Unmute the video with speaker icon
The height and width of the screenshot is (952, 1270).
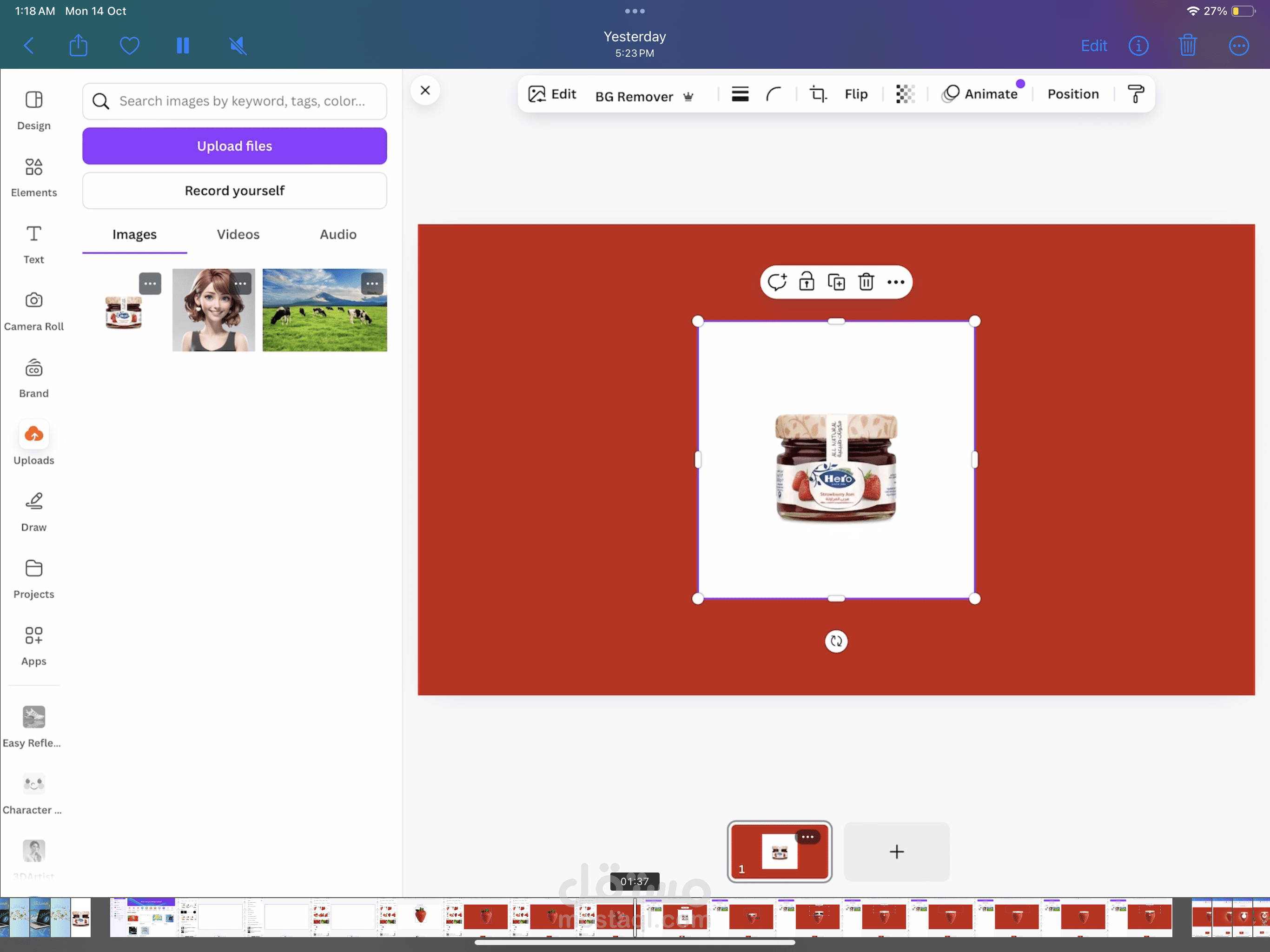pyautogui.click(x=238, y=46)
